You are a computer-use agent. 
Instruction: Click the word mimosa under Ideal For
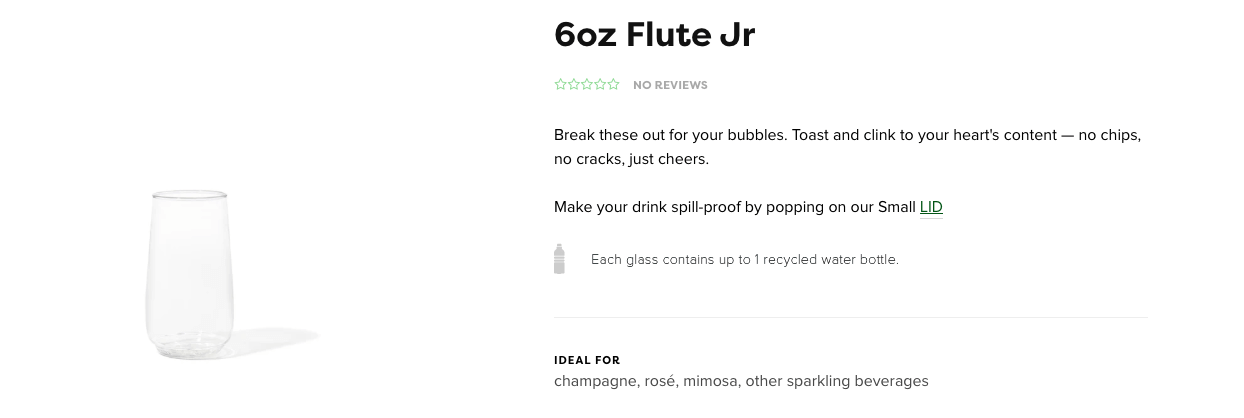[710, 381]
